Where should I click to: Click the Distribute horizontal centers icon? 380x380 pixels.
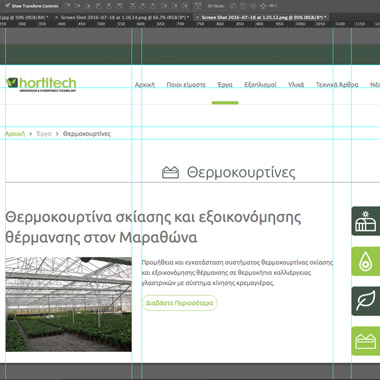pyautogui.click(x=174, y=6)
